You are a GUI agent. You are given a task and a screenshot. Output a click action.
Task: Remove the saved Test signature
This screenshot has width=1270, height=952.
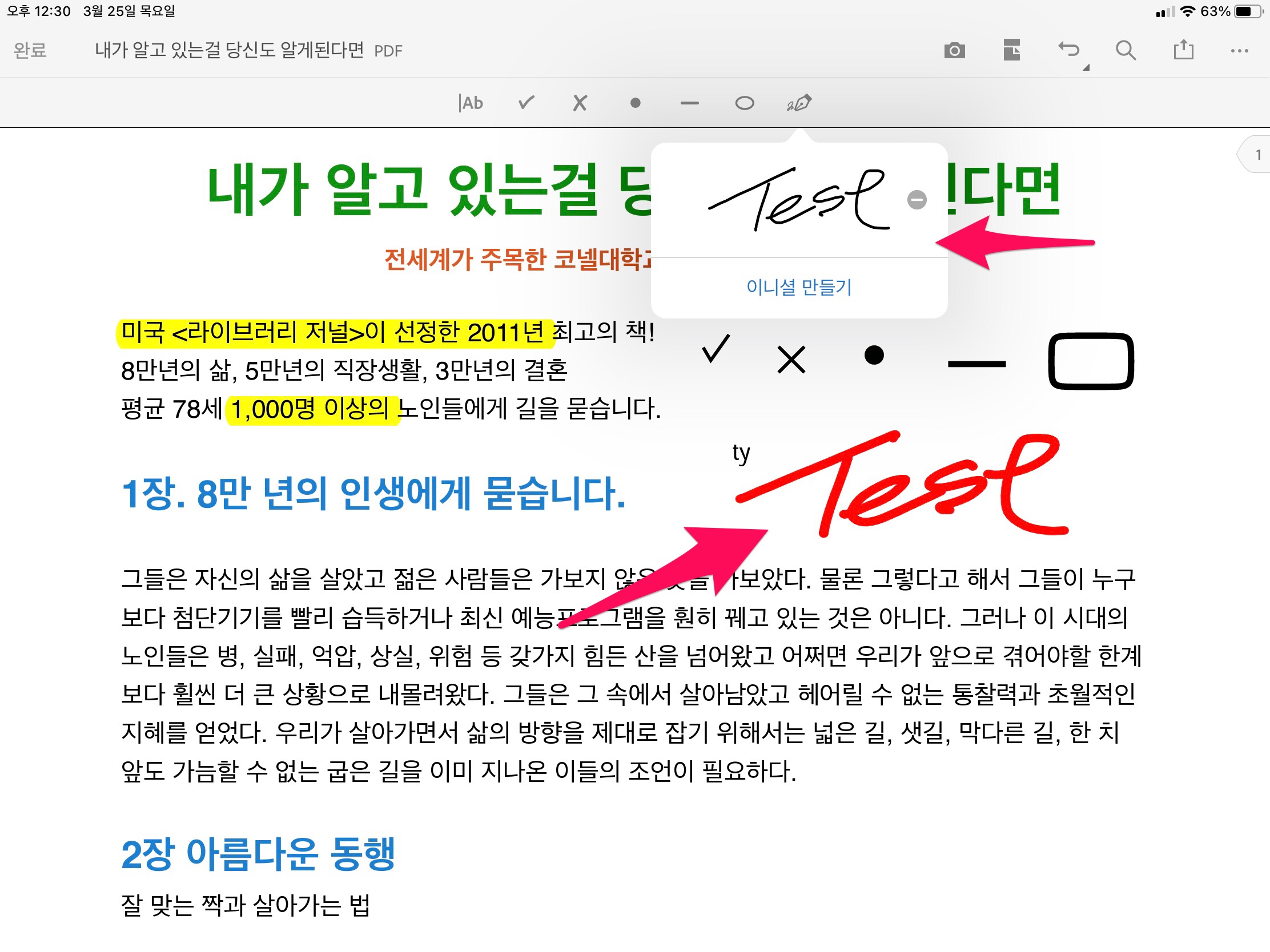(x=917, y=200)
